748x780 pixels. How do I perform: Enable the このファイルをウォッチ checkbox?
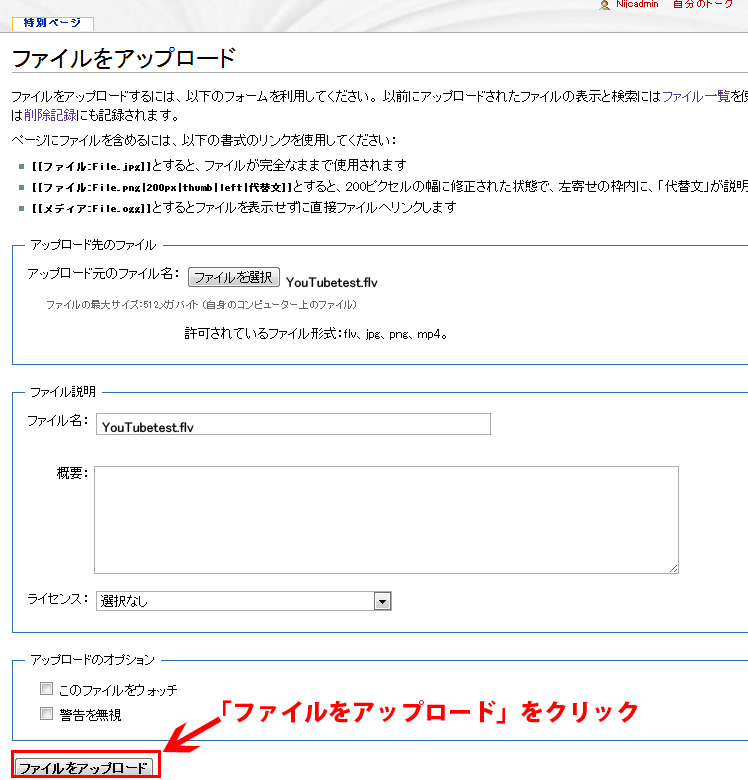coord(46,689)
